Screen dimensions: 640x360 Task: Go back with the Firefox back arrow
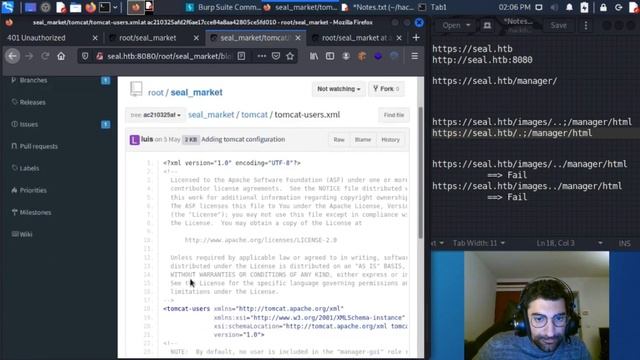(12, 56)
